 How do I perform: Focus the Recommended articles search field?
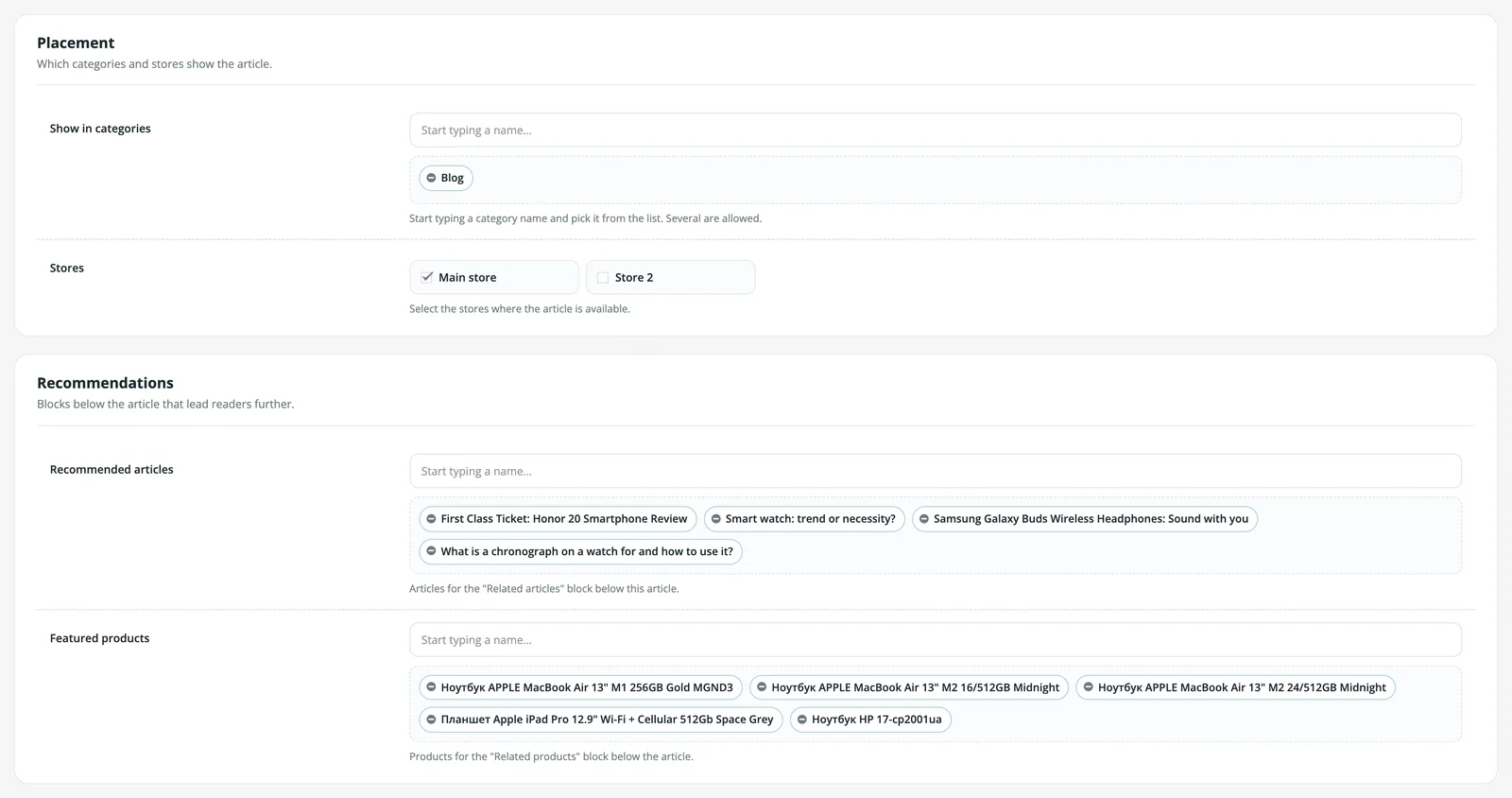pos(936,471)
